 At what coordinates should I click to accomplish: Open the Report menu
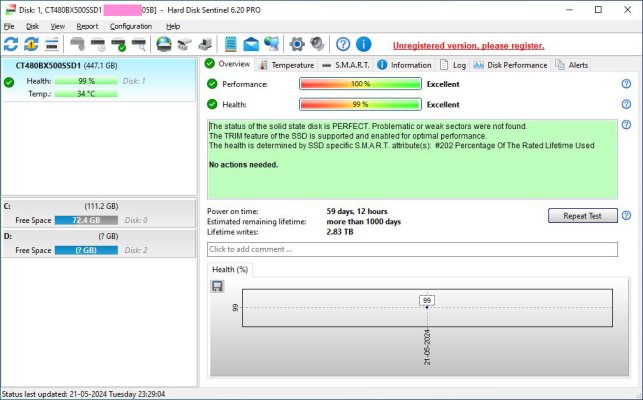point(87,26)
